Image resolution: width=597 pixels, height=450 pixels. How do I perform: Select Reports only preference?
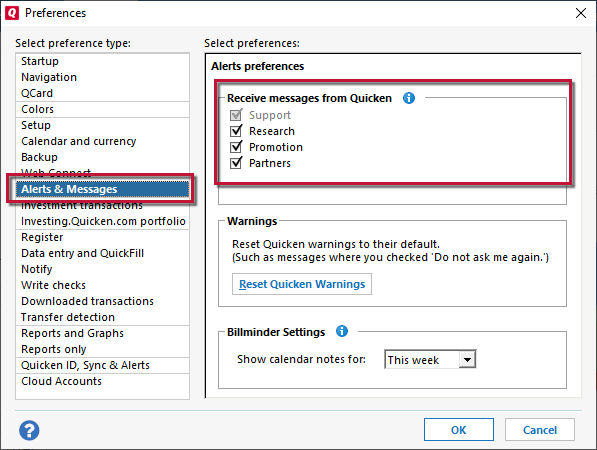102,349
